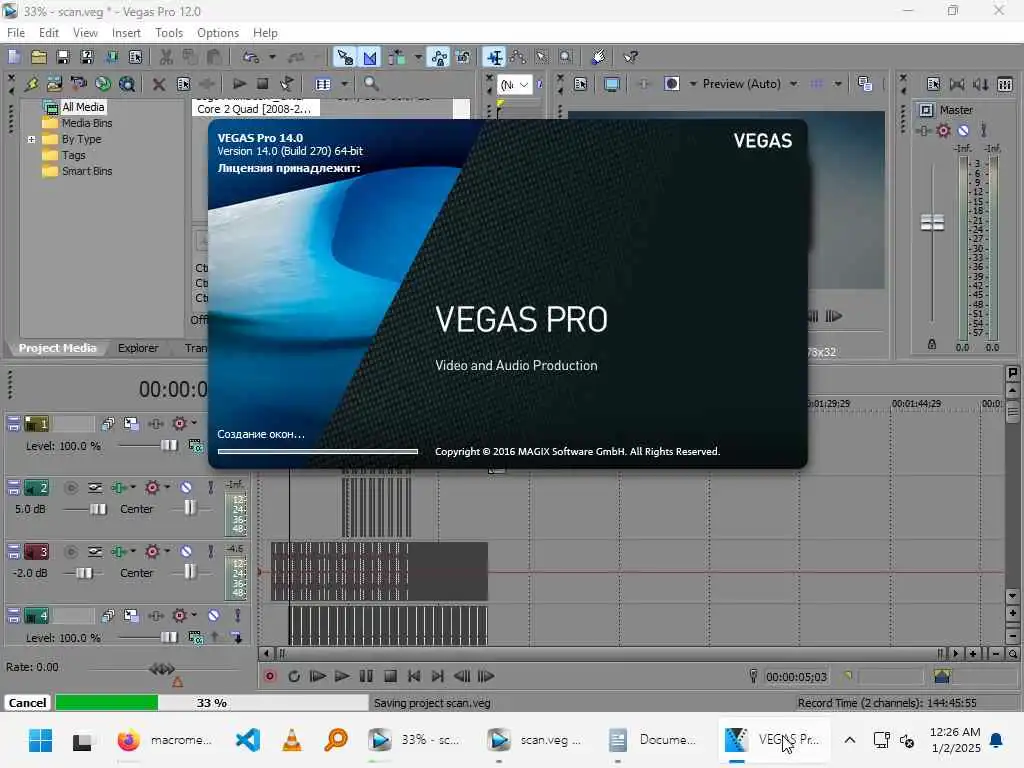Screen dimensions: 1024x768
Task: Click the Project Media search magnifier icon
Action: tap(371, 84)
